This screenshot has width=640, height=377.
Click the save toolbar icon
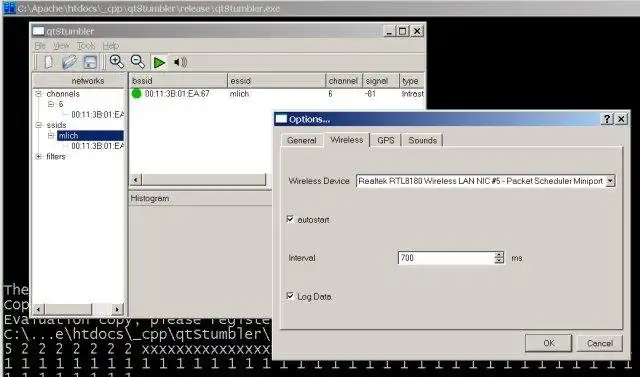point(90,62)
